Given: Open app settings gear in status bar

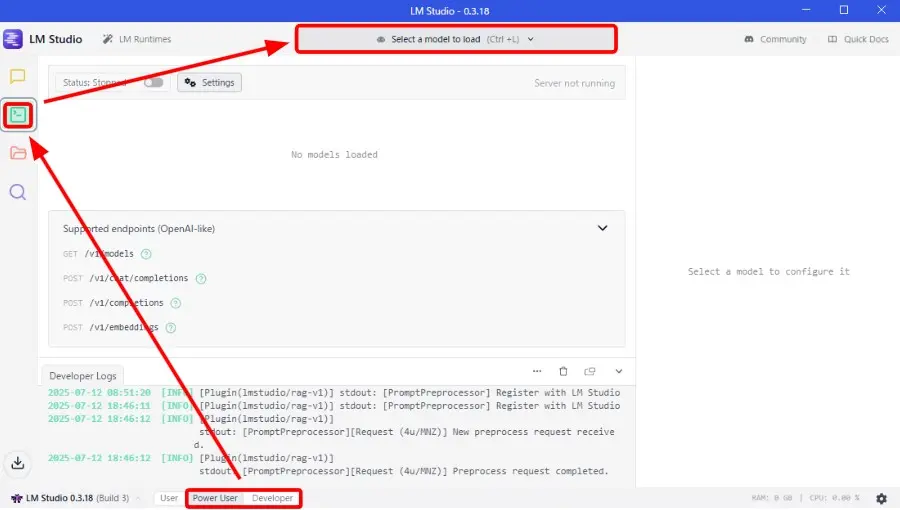Looking at the screenshot, I should 882,498.
